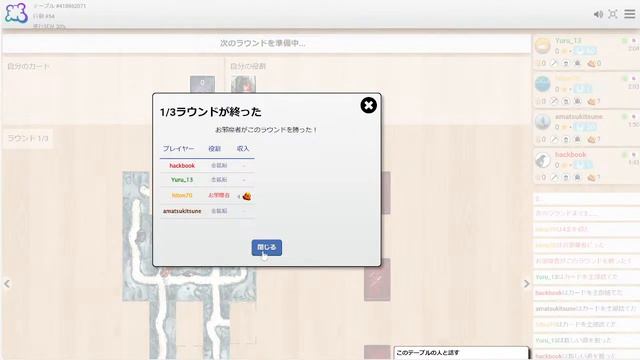The height and width of the screenshot is (360, 640).
Task: Toggle fullscreen mode icon in header
Action: (x=613, y=14)
